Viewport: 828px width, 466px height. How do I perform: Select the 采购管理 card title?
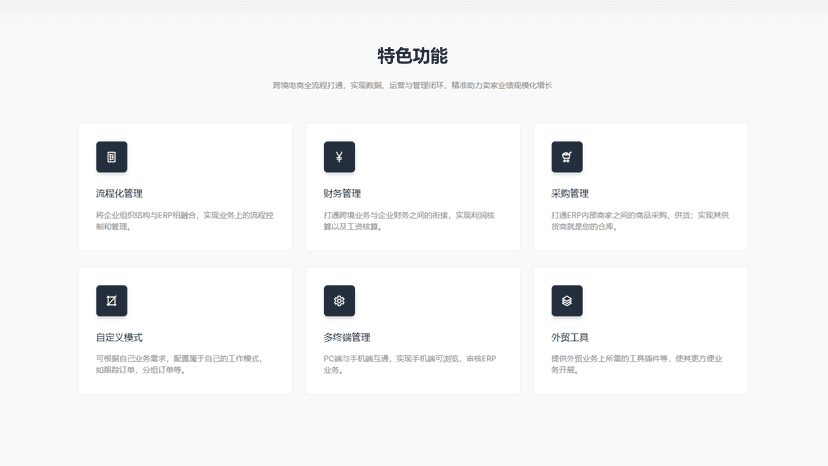click(570, 193)
